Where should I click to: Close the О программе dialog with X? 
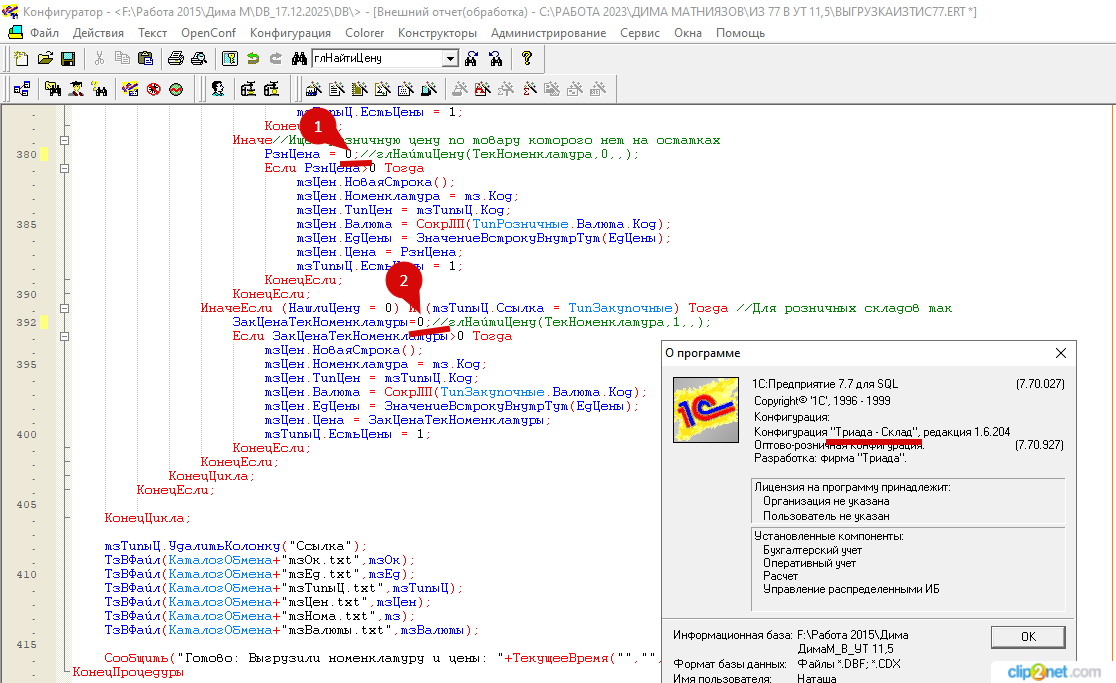pos(1061,353)
